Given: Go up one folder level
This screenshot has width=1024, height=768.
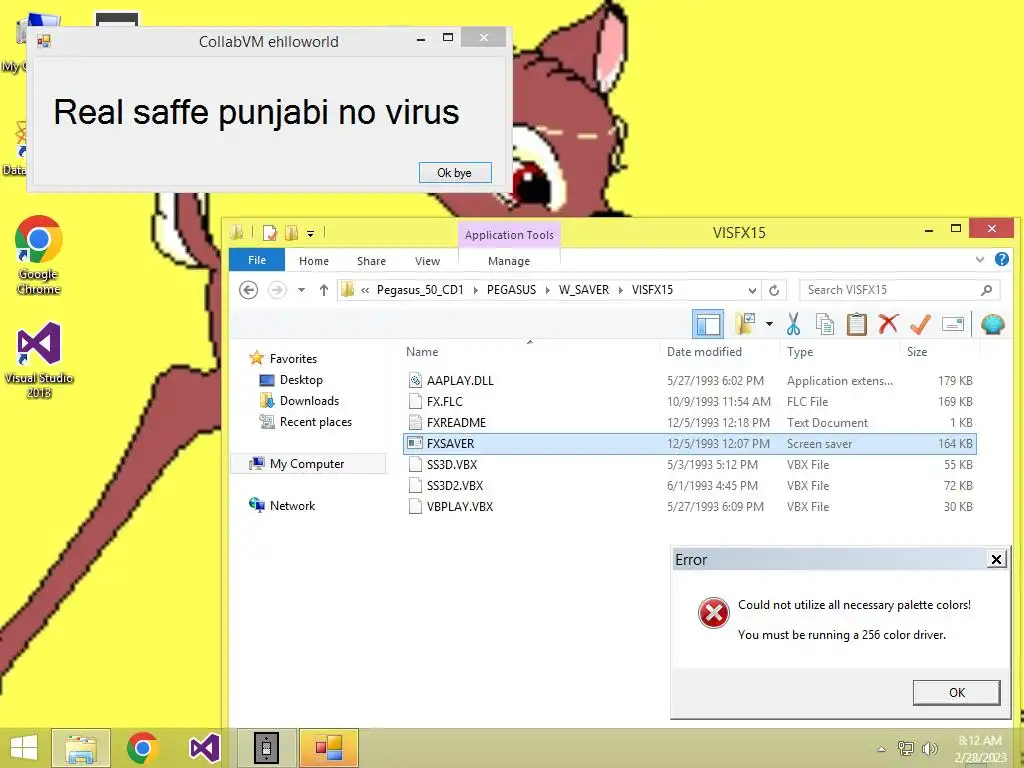Looking at the screenshot, I should click(323, 290).
